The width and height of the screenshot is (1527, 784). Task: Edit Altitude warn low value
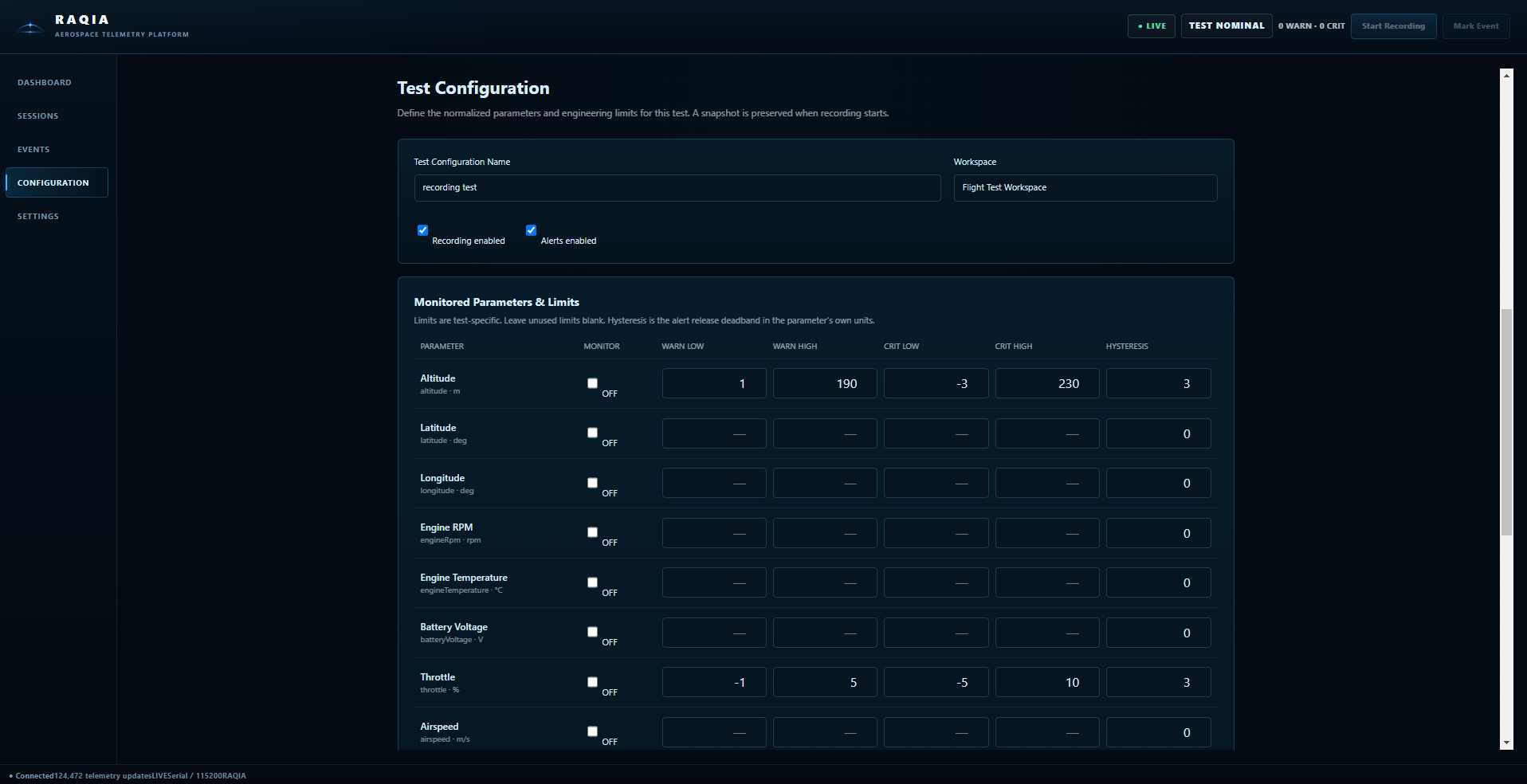714,383
